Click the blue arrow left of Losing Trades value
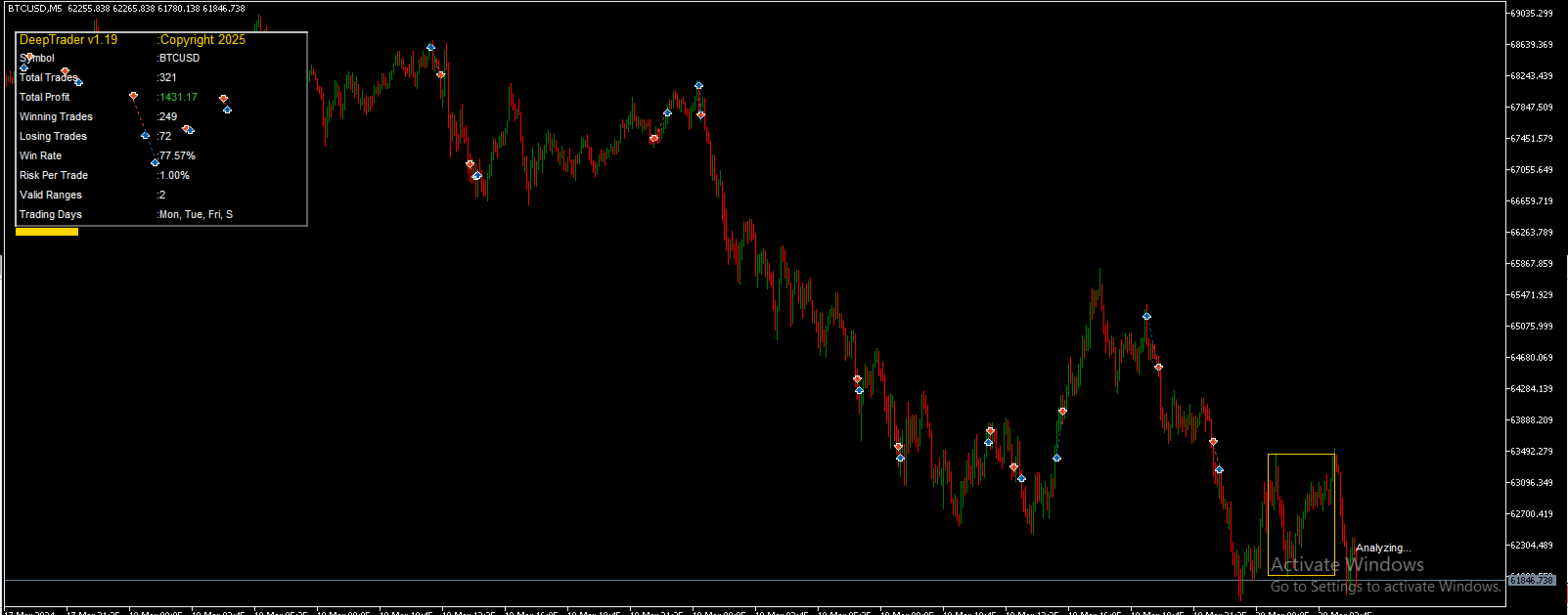1568x615 pixels. click(145, 135)
